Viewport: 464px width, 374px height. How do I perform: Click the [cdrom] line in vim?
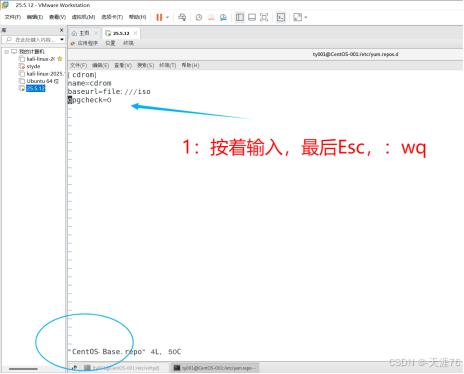(82, 75)
